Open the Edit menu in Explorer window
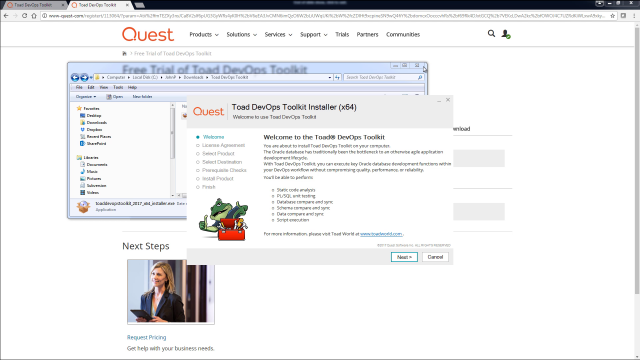The image size is (640, 360). pos(91,87)
